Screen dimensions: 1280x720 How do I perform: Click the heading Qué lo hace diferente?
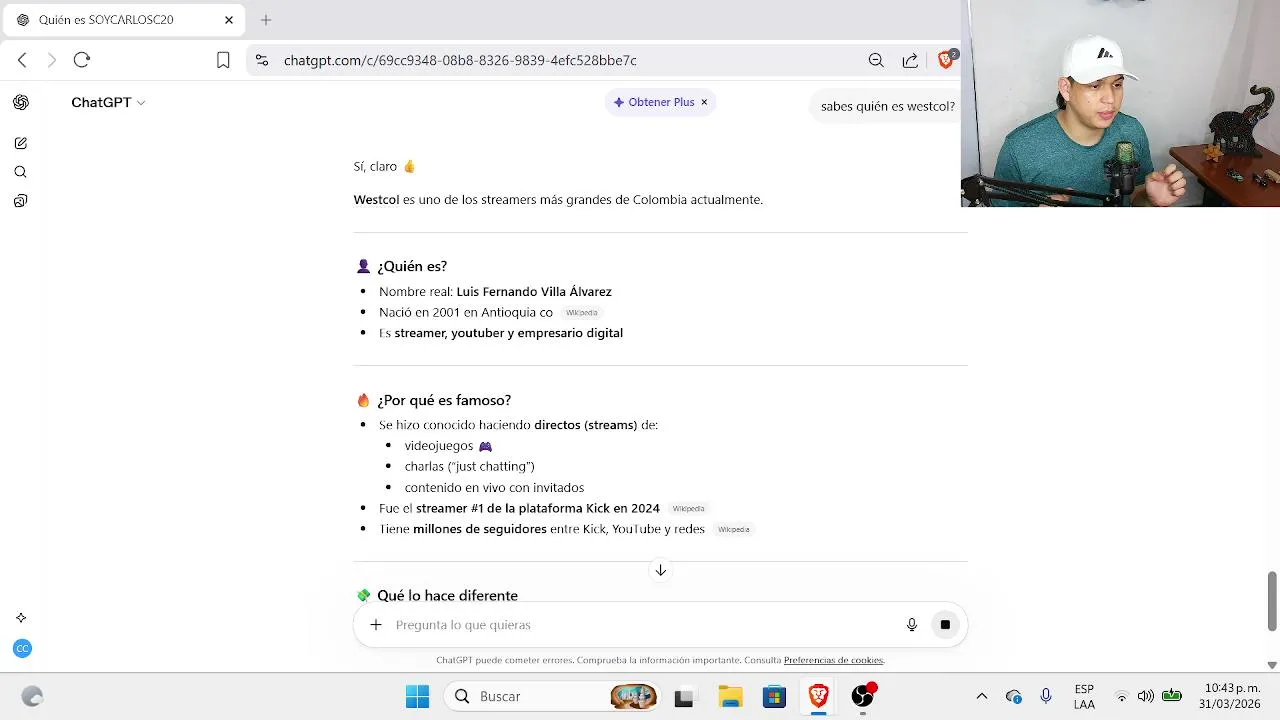(447, 595)
